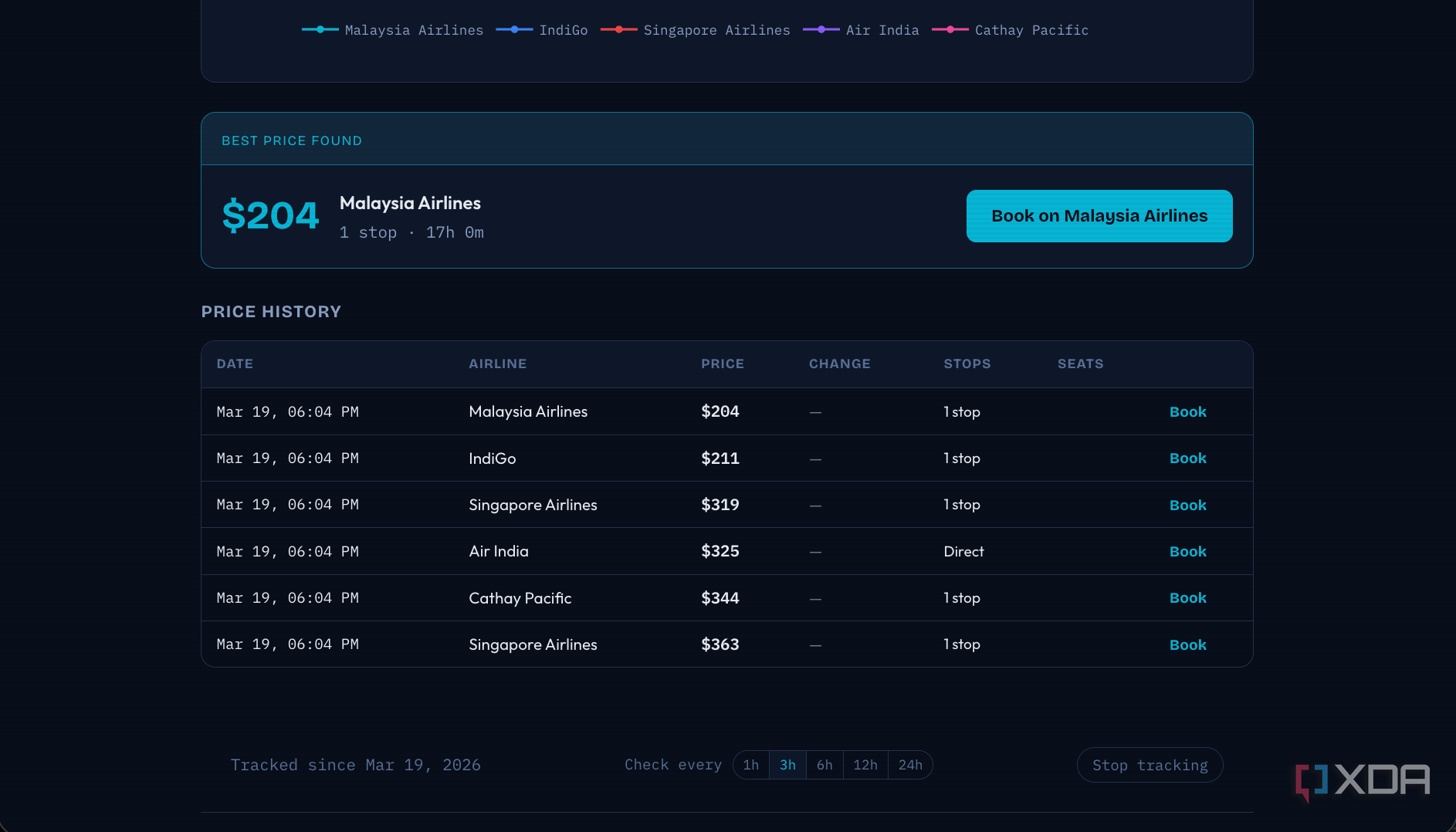Toggle Air India legend marker
1456x832 pixels.
(821, 30)
